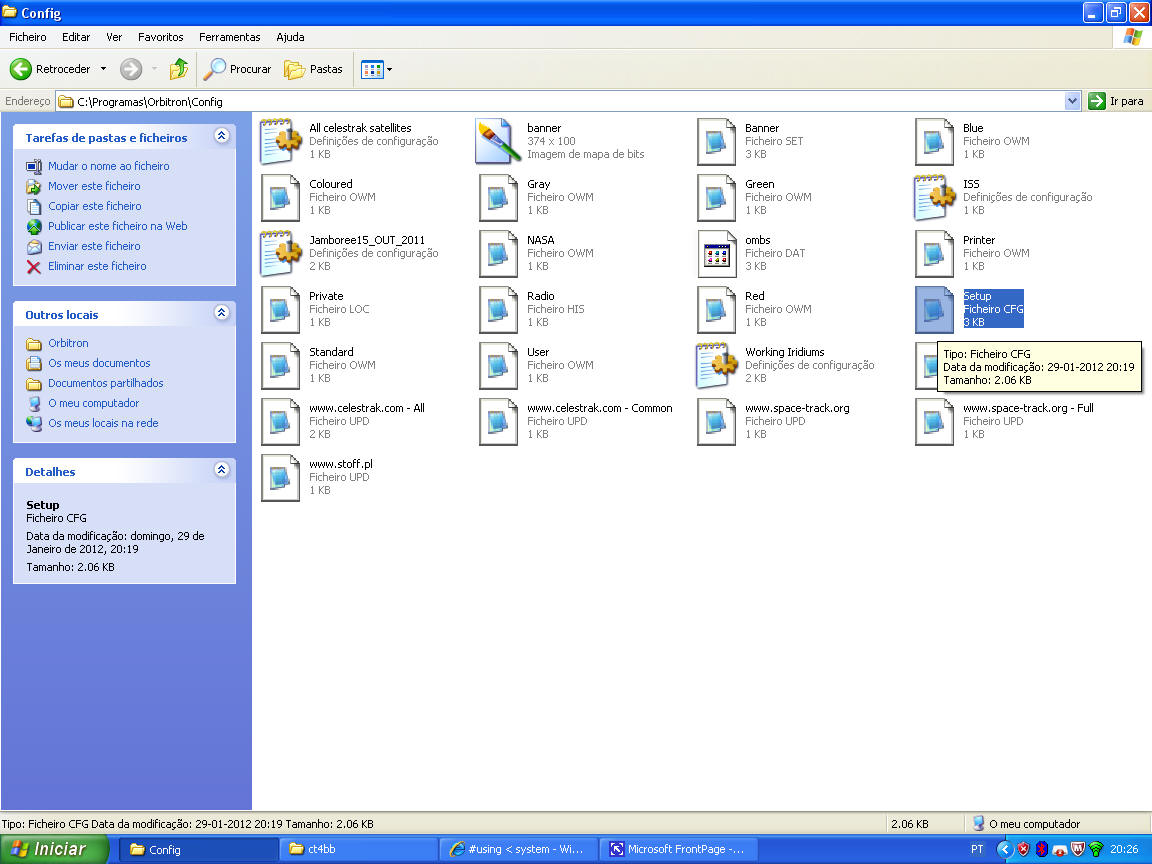Click the address bar path field
This screenshot has width=1152, height=864.
[x=560, y=101]
